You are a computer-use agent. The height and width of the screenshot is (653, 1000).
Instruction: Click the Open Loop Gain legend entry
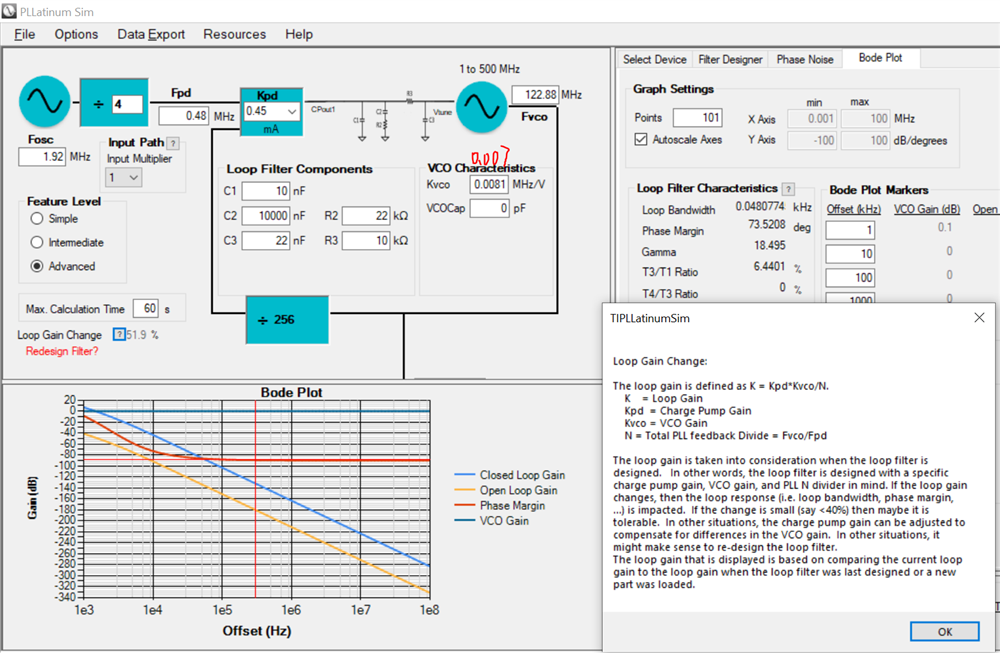(x=506, y=490)
